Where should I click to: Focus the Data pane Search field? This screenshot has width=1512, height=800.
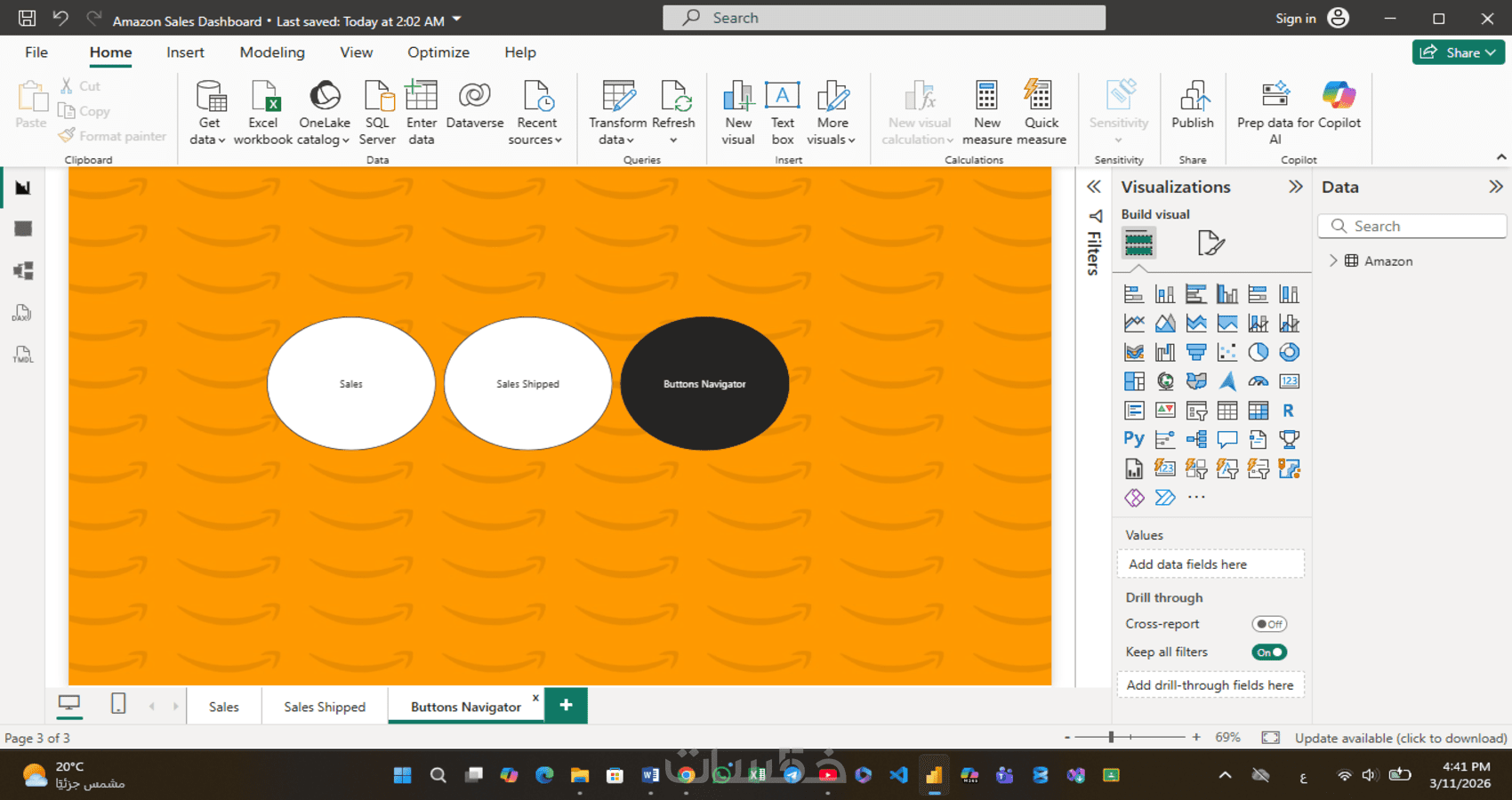[x=1411, y=226]
